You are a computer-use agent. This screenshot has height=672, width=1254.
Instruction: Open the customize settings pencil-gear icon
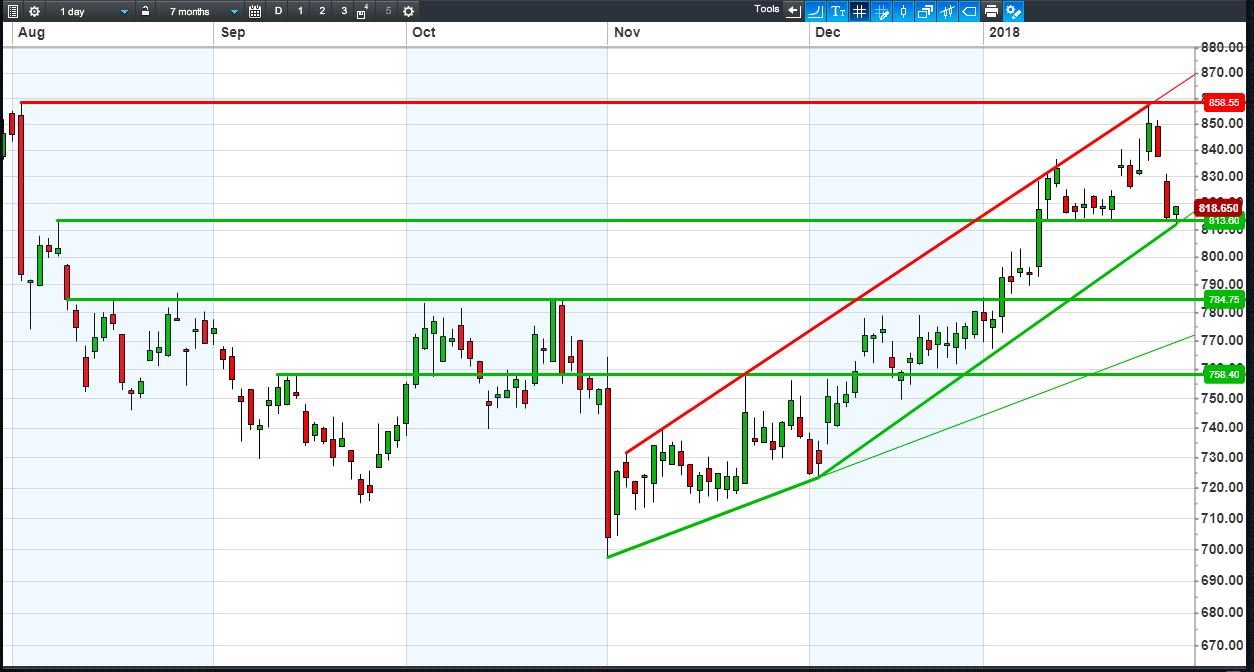tap(1014, 11)
